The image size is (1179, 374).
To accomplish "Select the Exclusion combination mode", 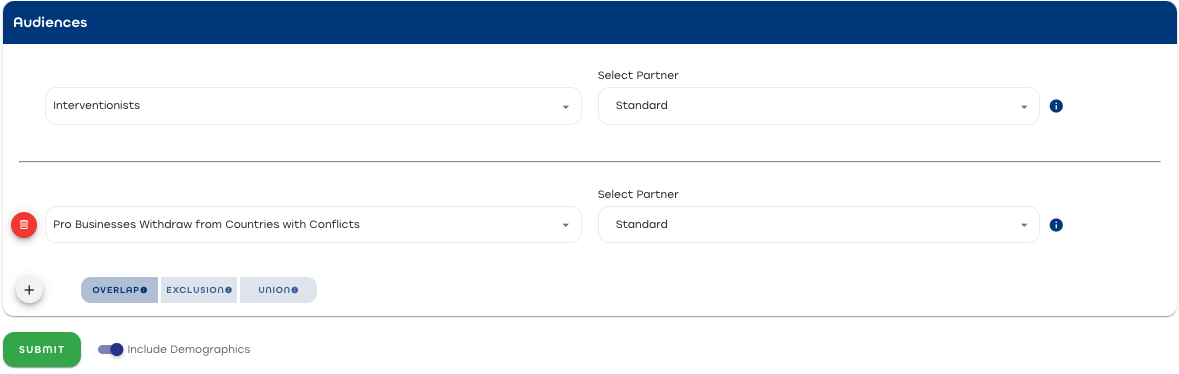I will [x=199, y=290].
